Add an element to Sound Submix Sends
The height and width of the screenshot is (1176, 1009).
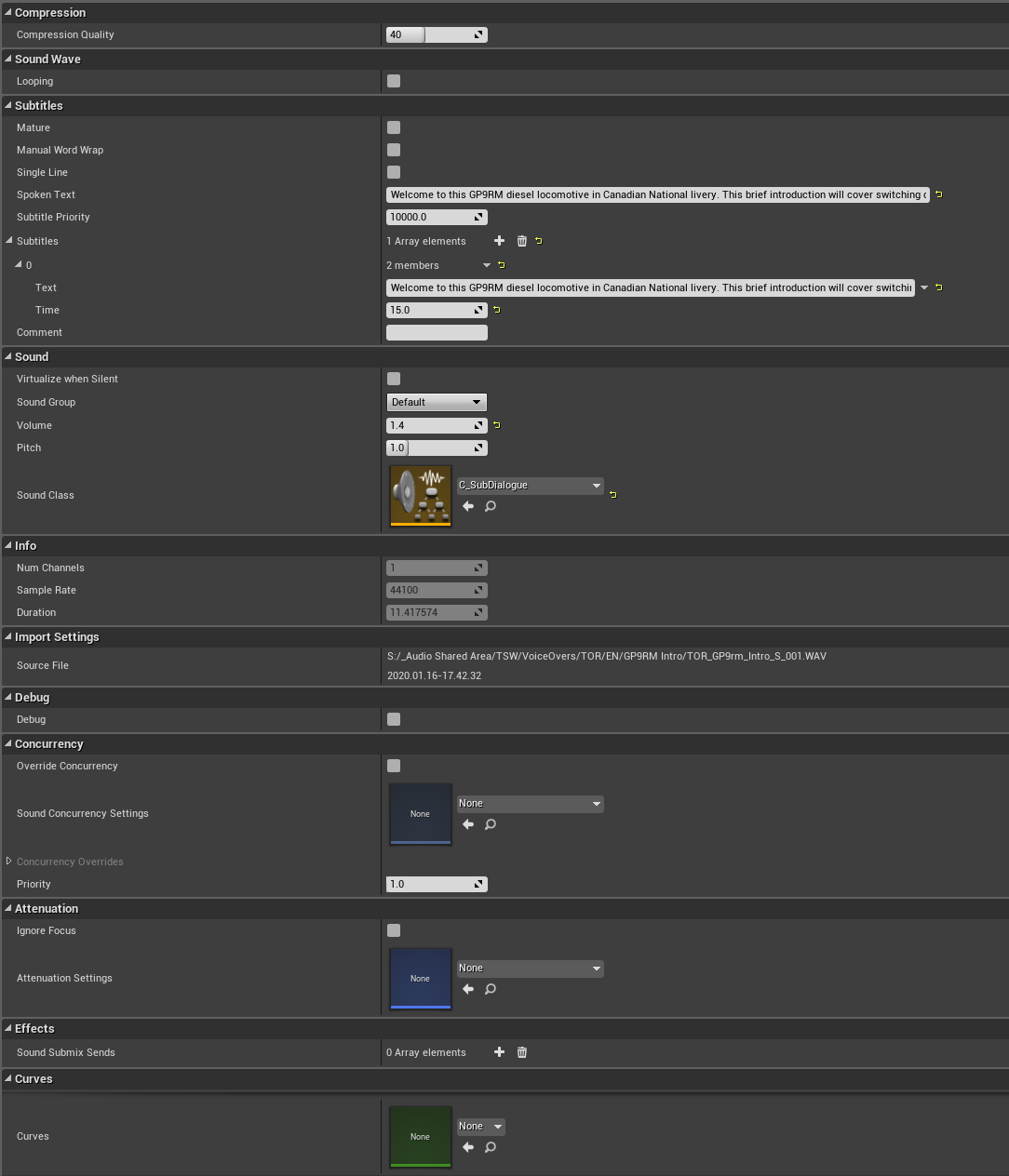pyautogui.click(x=499, y=1052)
